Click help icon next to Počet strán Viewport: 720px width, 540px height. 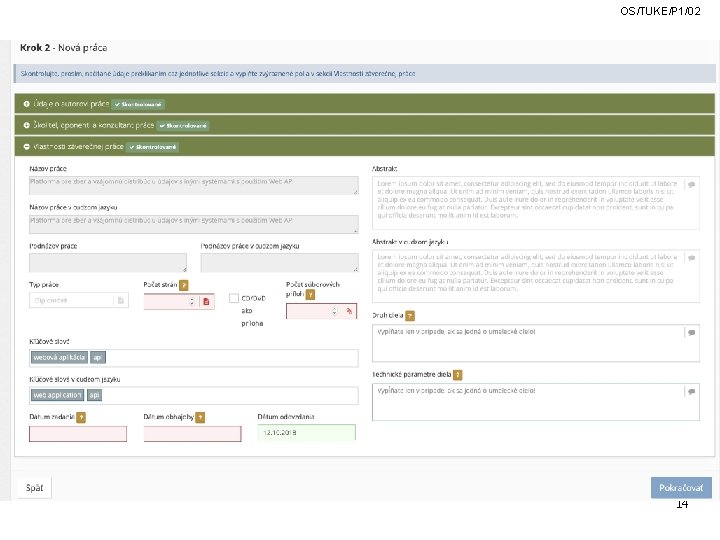(184, 285)
